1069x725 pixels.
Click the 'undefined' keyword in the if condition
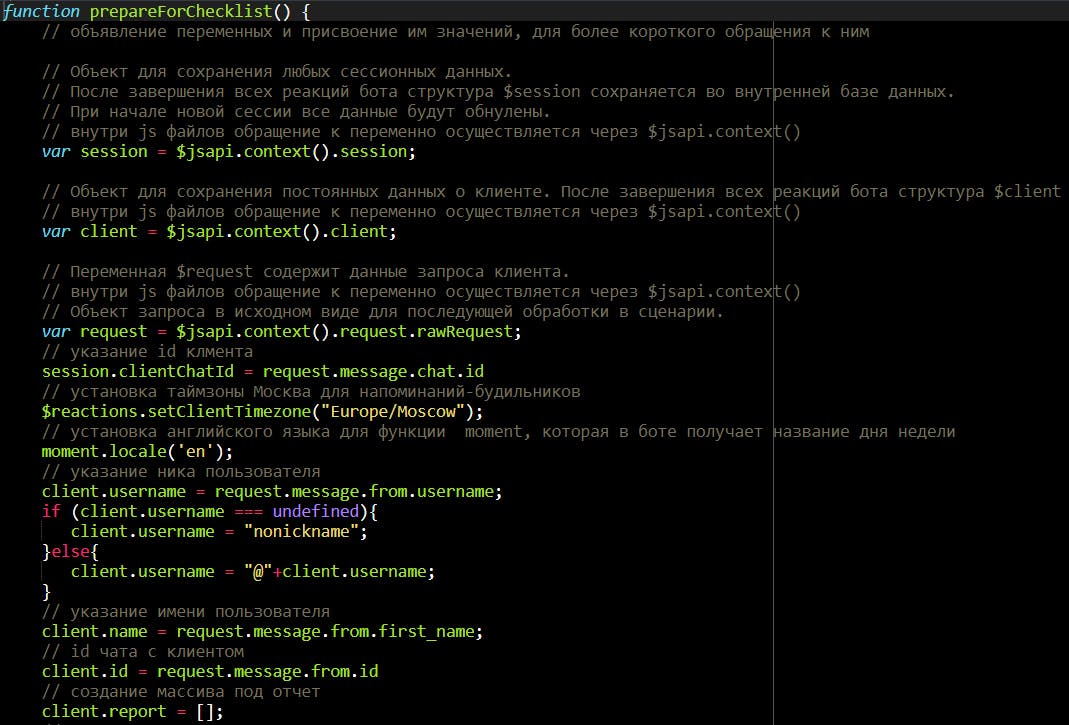point(315,512)
